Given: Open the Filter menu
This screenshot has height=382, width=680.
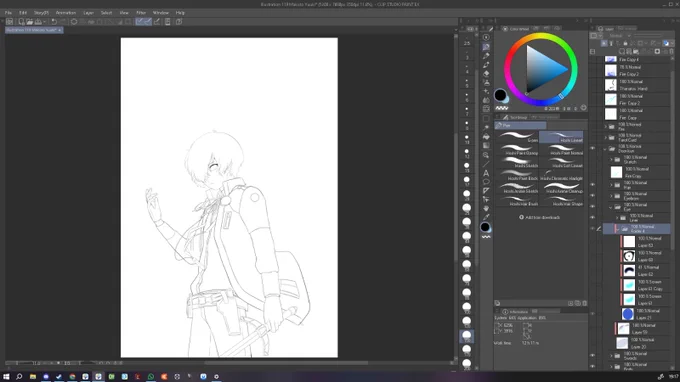Looking at the screenshot, I should pyautogui.click(x=141, y=13).
